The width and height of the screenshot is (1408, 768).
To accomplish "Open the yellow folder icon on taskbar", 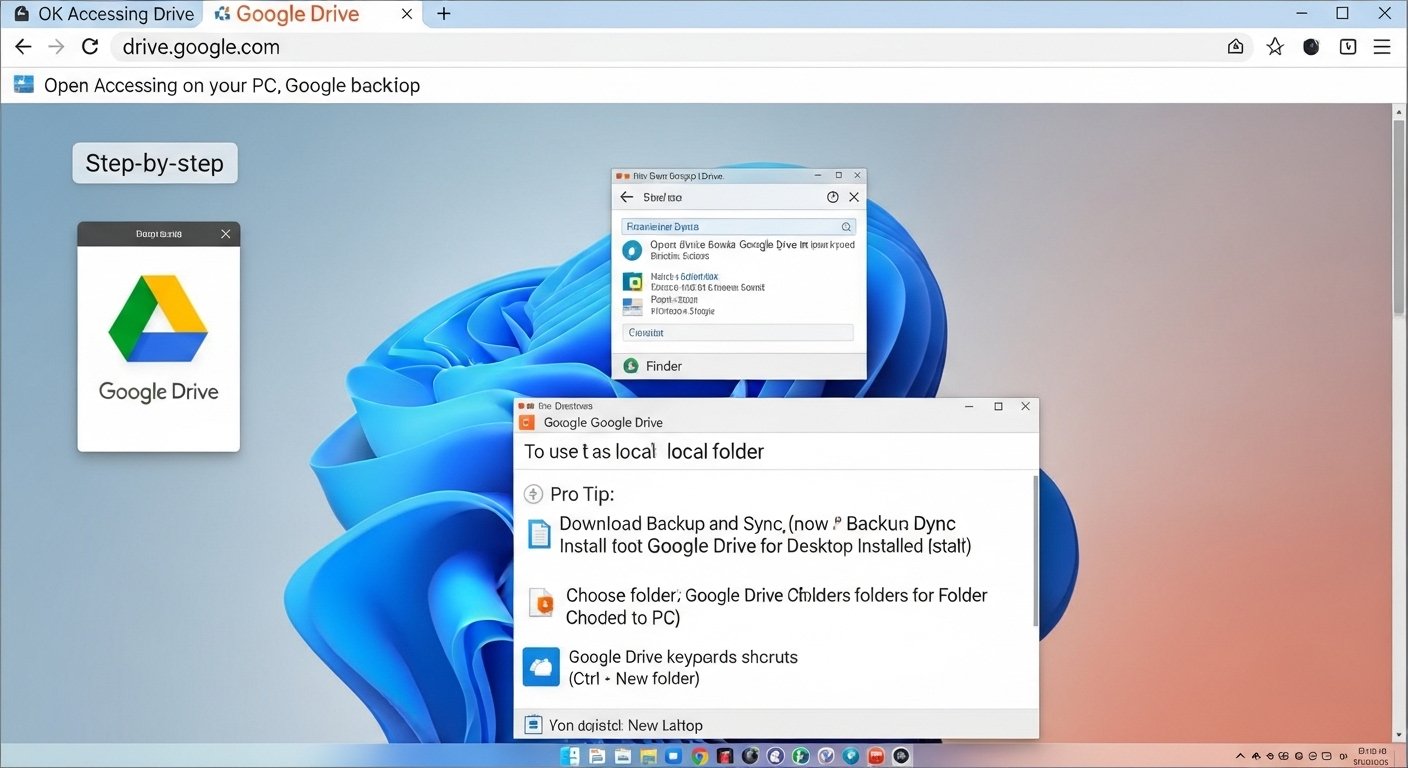I will 648,756.
